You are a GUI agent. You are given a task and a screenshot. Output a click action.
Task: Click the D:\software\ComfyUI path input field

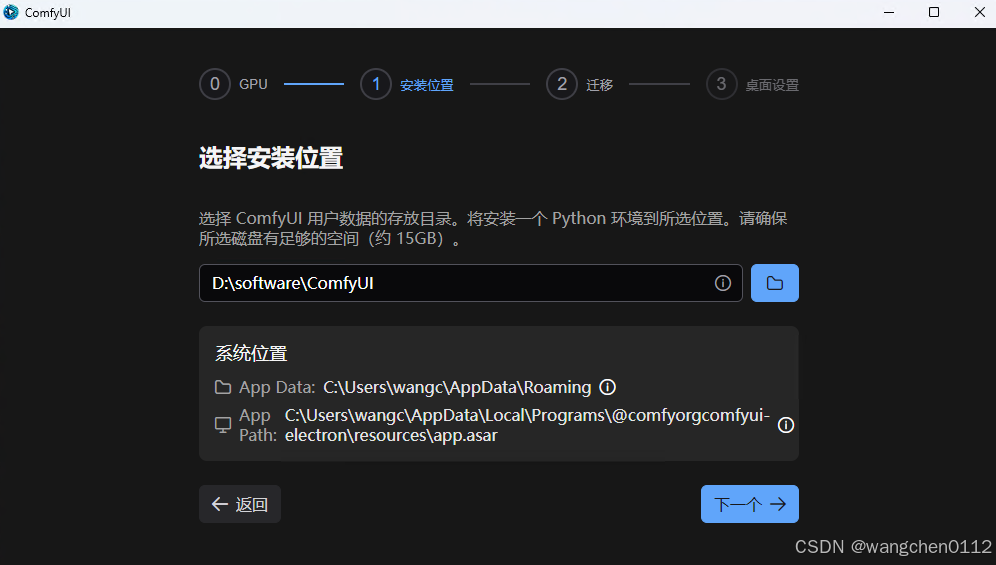click(x=471, y=283)
